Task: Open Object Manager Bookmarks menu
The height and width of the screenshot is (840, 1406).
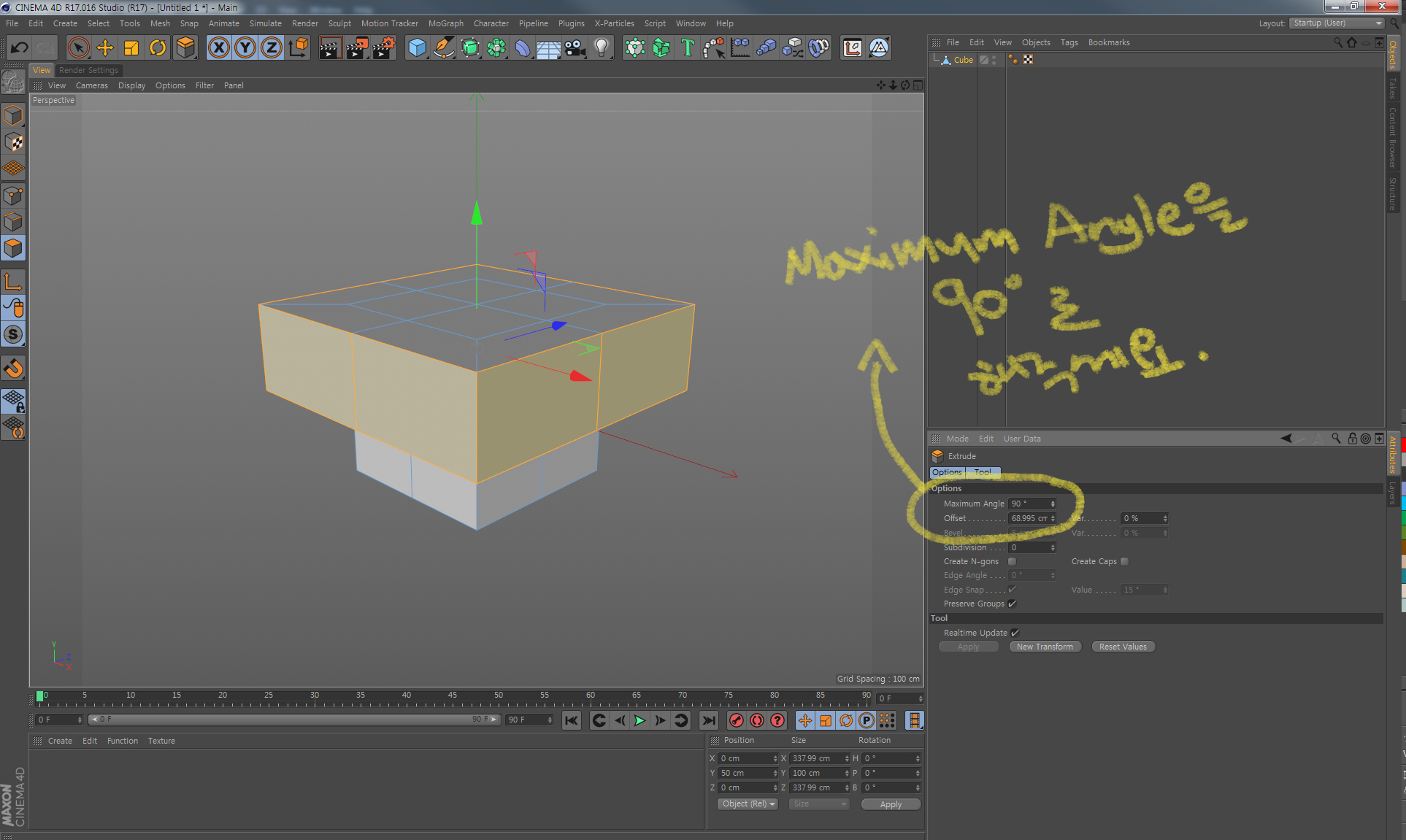Action: (1108, 42)
